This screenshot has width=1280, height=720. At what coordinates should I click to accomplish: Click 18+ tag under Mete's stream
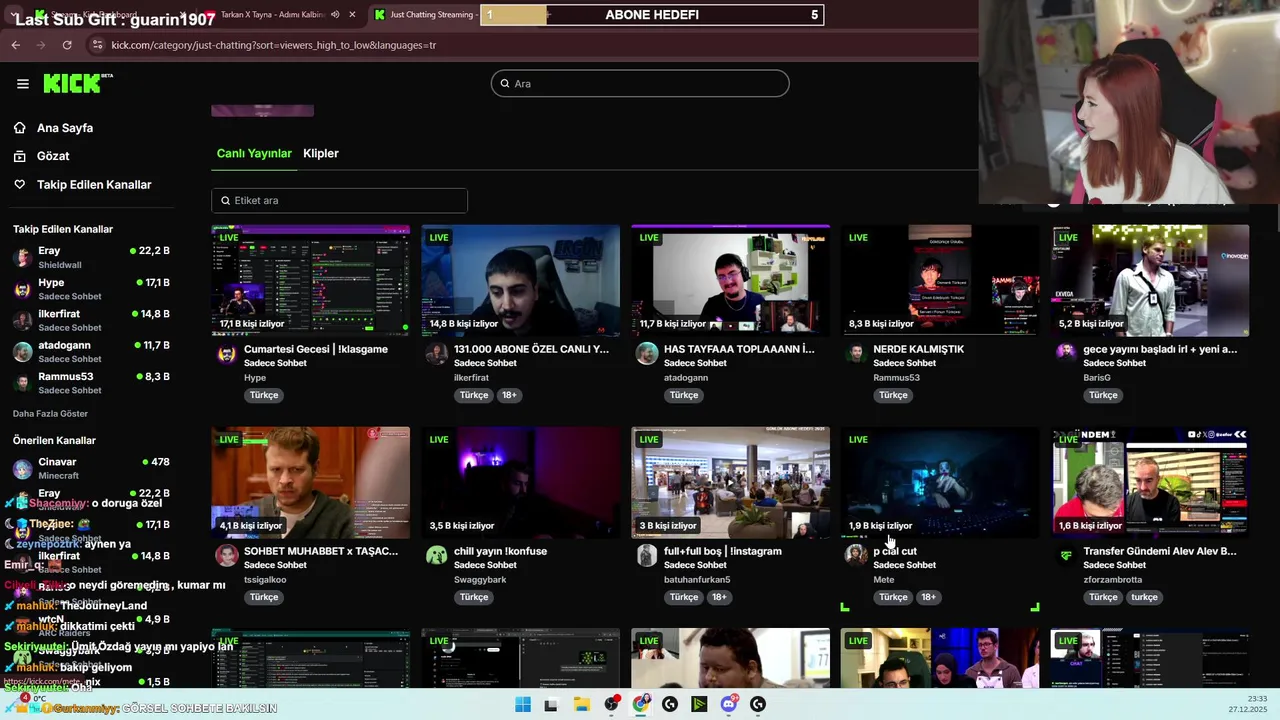(929, 597)
